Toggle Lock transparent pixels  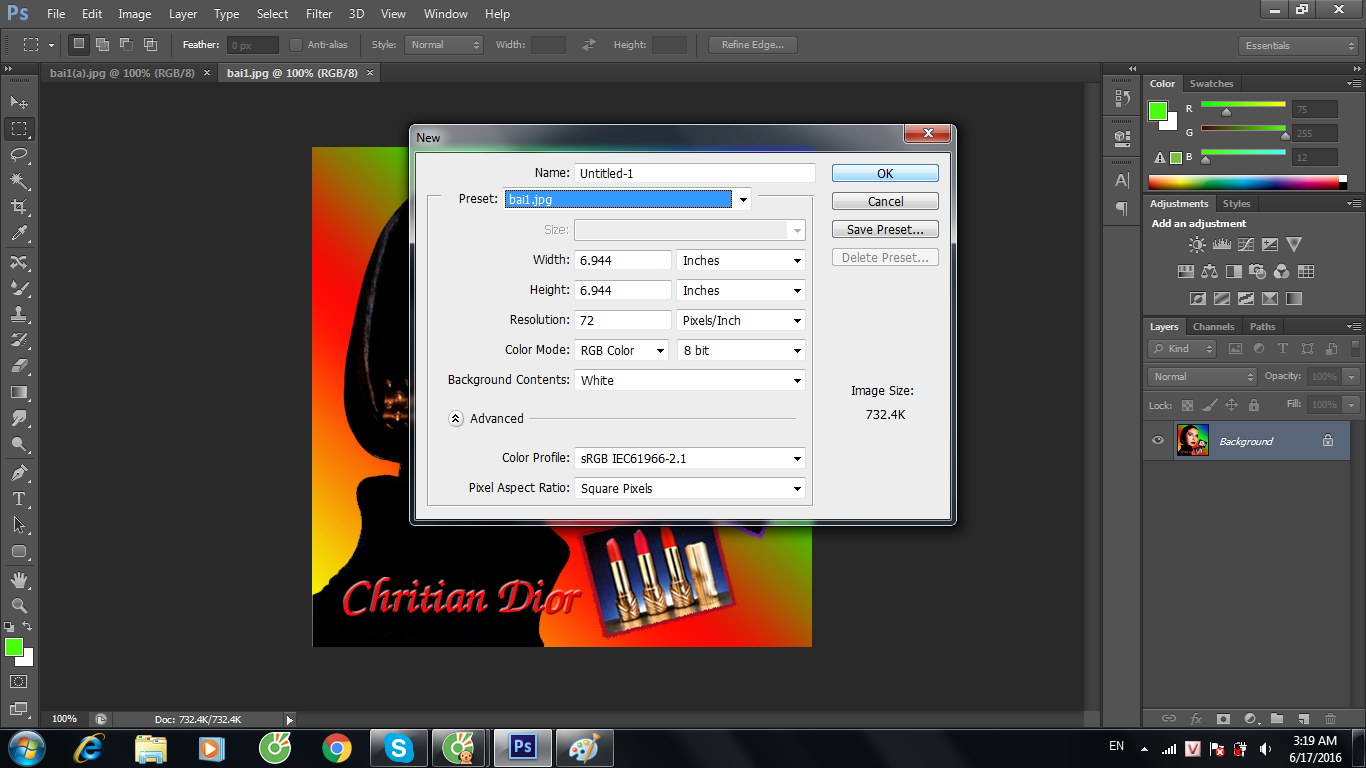(1187, 405)
